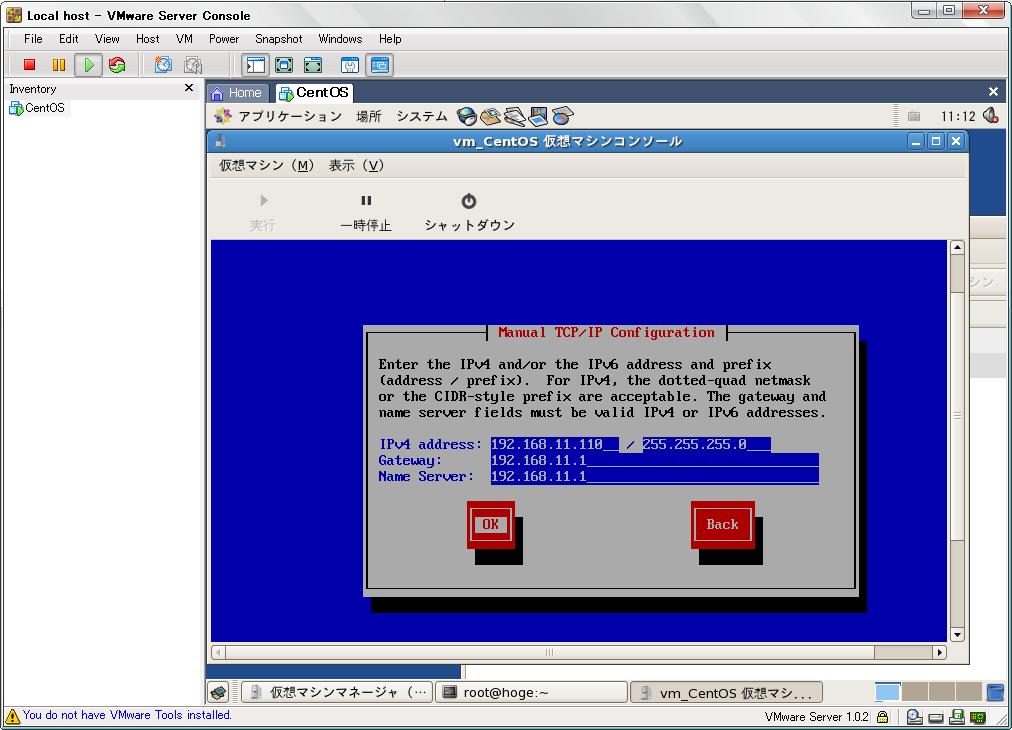Click the GNOME panel clock showing 11:12
This screenshot has height=730, width=1012.
pos(958,116)
